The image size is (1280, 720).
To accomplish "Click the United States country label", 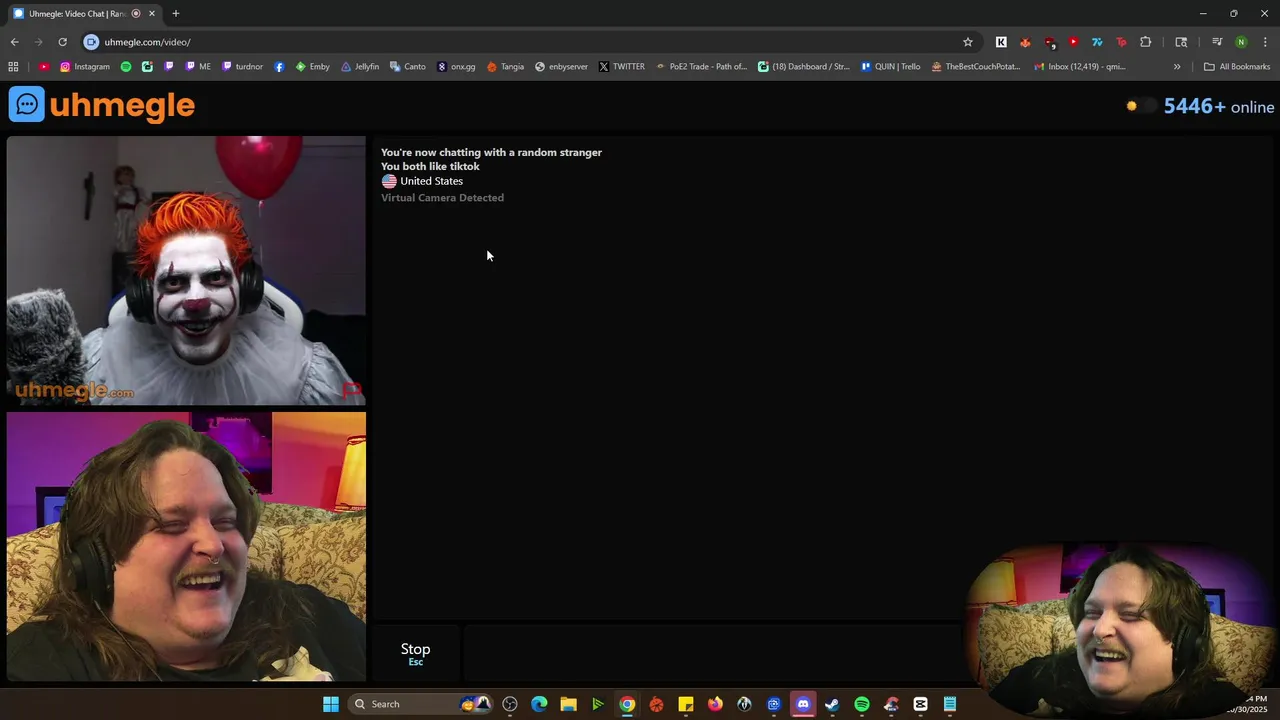I will (x=431, y=181).
